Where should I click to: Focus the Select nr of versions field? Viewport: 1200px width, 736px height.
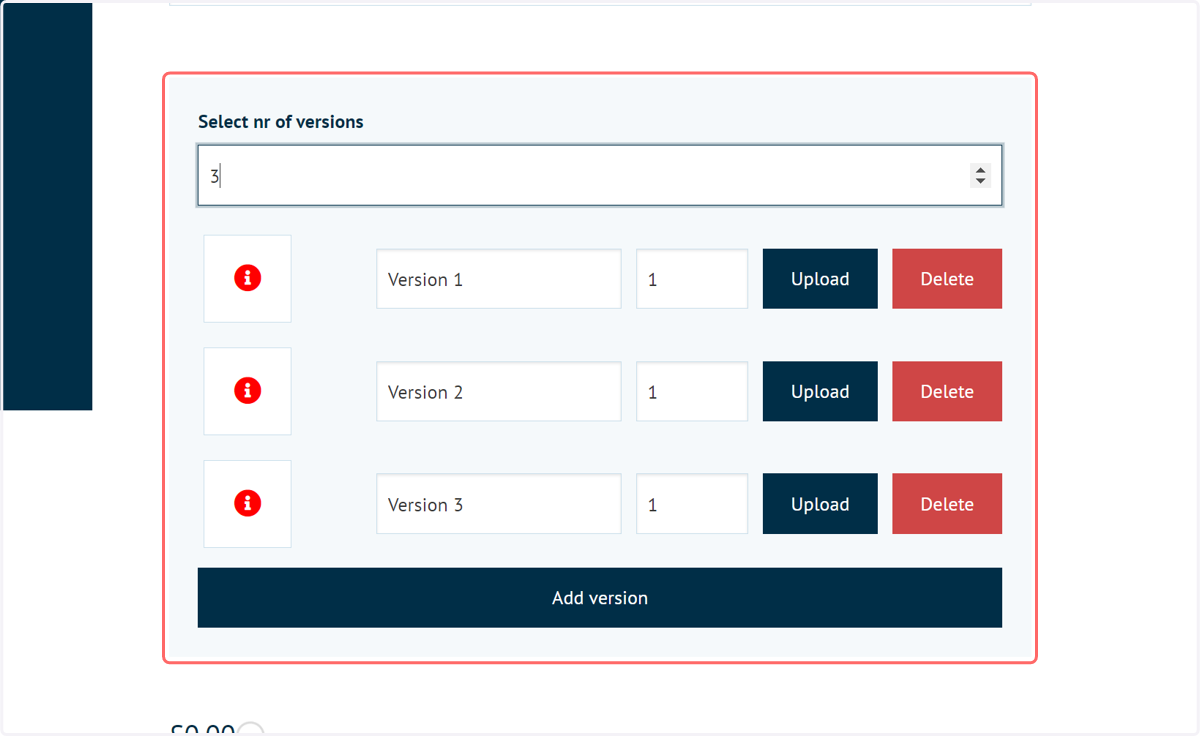(x=600, y=176)
